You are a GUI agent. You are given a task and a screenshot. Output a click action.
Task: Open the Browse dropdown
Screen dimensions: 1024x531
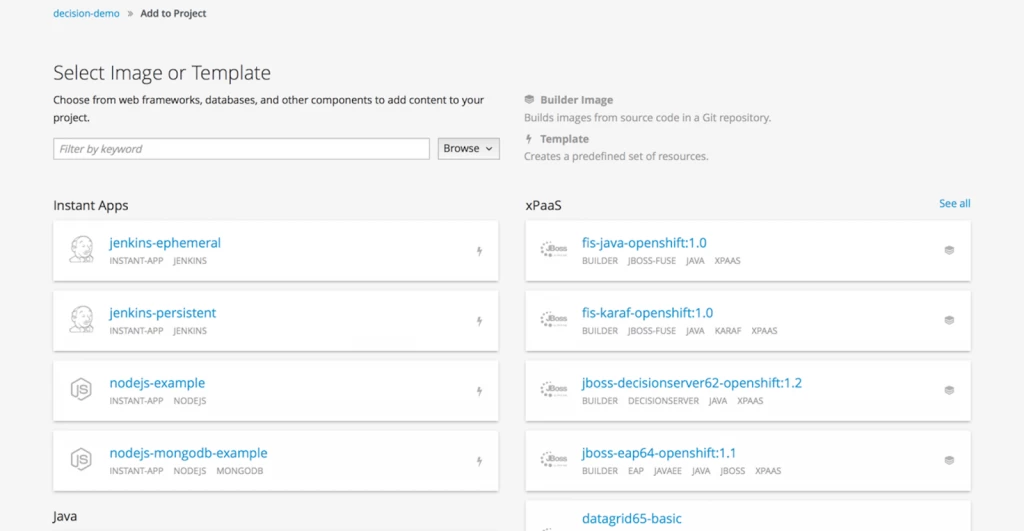tap(468, 148)
